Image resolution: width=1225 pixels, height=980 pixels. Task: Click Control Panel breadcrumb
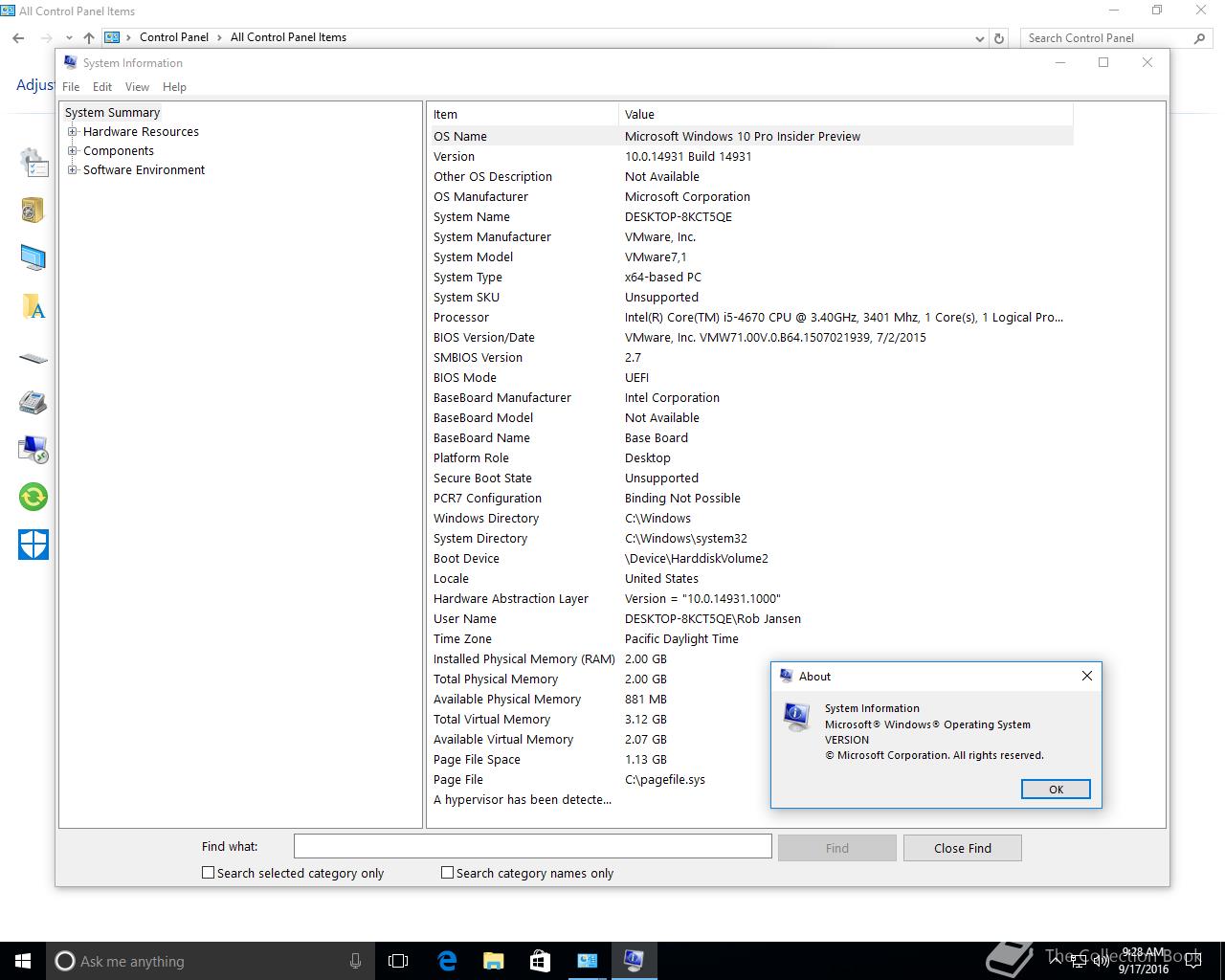pyautogui.click(x=174, y=37)
